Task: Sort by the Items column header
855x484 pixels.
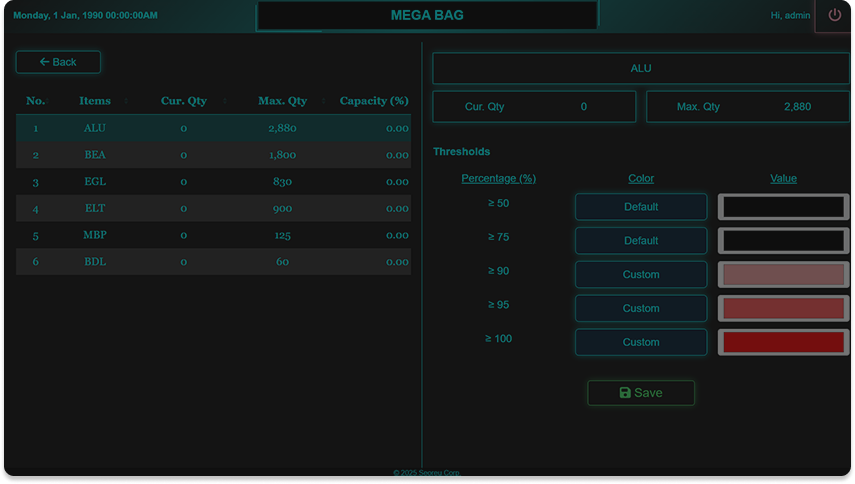Action: click(x=95, y=101)
